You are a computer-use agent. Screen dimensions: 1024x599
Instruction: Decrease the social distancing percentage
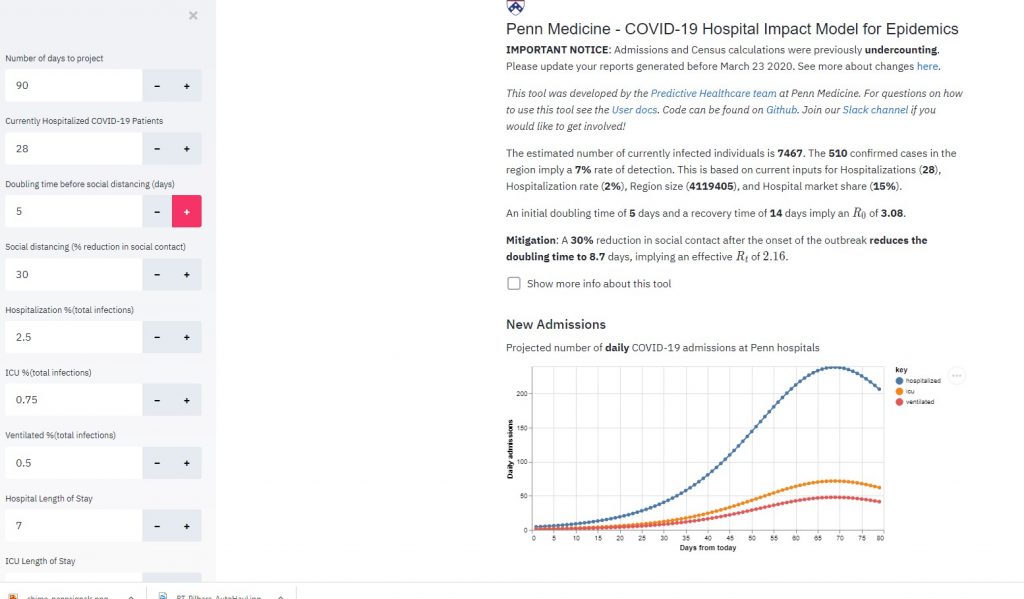(x=157, y=274)
